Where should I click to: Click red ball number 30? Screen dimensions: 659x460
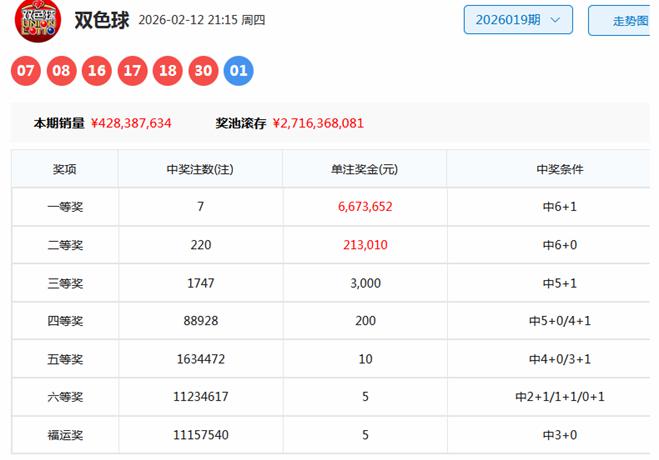point(203,71)
